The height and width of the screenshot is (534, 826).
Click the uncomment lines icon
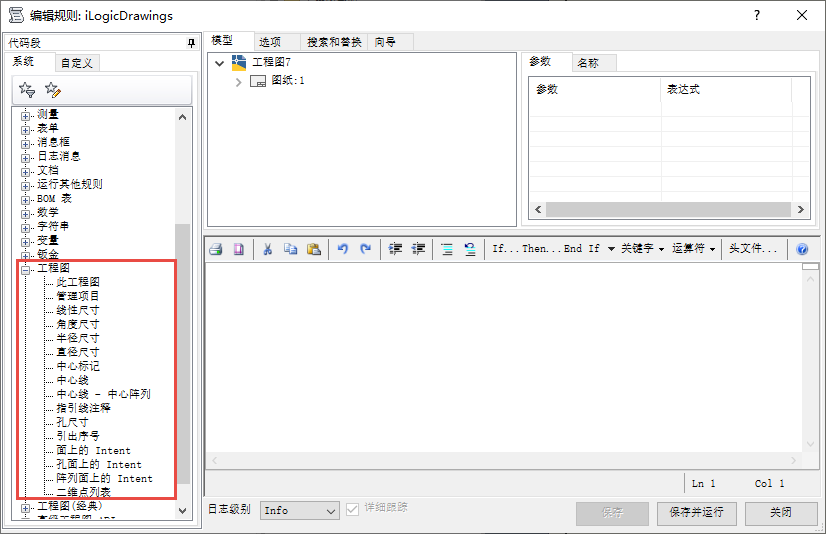[x=470, y=249]
